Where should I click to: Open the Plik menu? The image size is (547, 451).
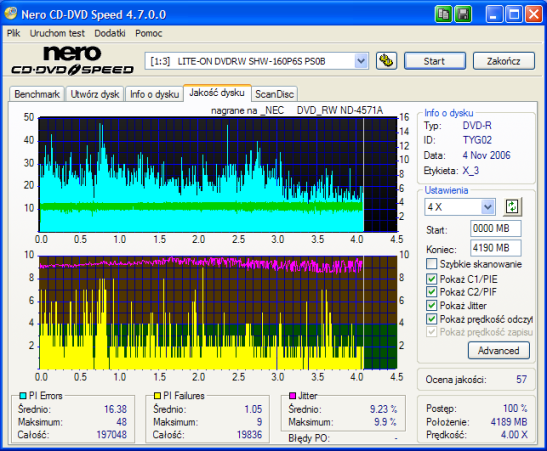coord(13,33)
